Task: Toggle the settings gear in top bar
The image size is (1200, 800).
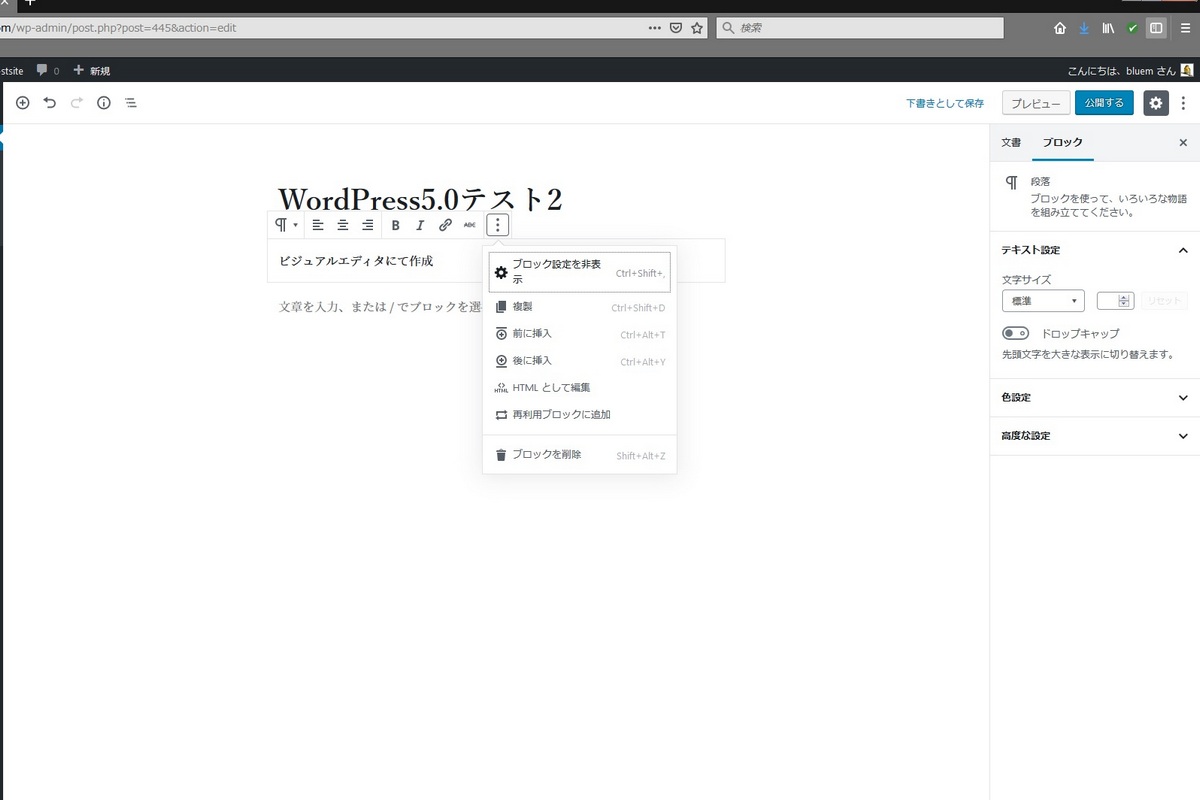Action: click(x=1156, y=103)
